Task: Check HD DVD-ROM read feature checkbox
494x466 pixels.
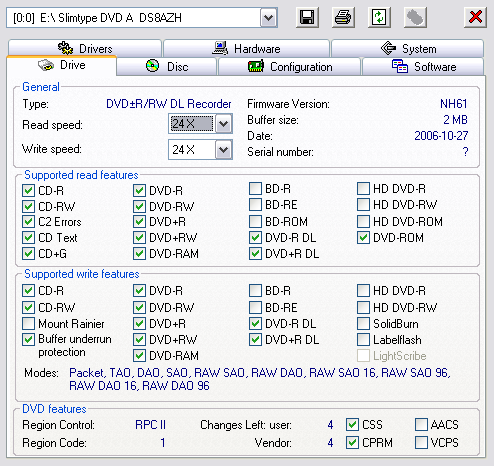Action: point(363,222)
